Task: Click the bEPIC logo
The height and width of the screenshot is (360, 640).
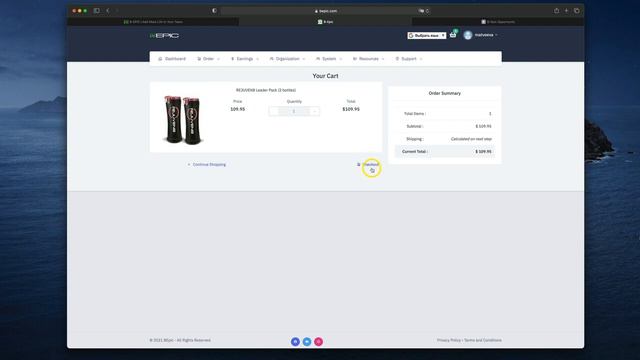Action: (x=164, y=36)
